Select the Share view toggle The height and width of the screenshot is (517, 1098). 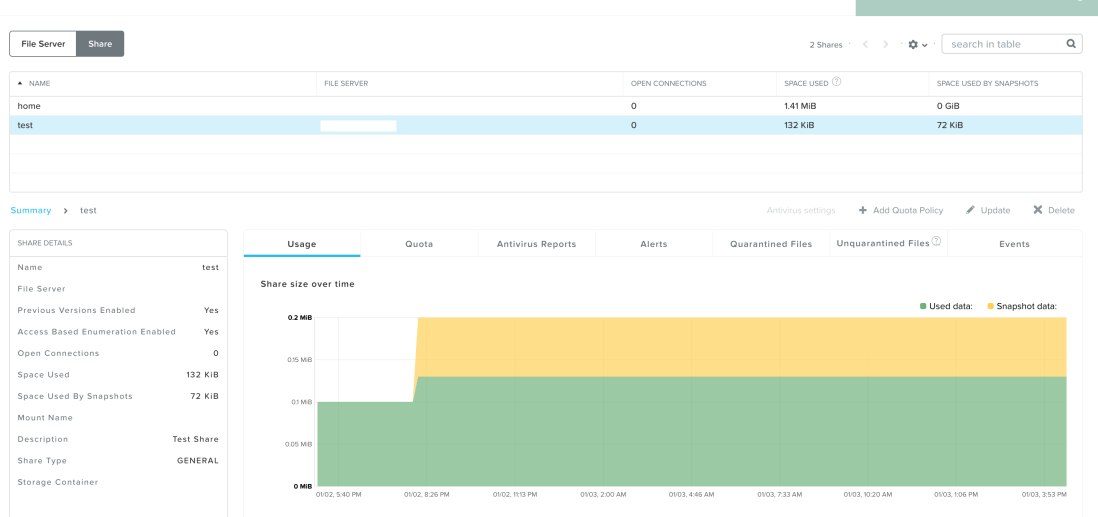coord(100,44)
